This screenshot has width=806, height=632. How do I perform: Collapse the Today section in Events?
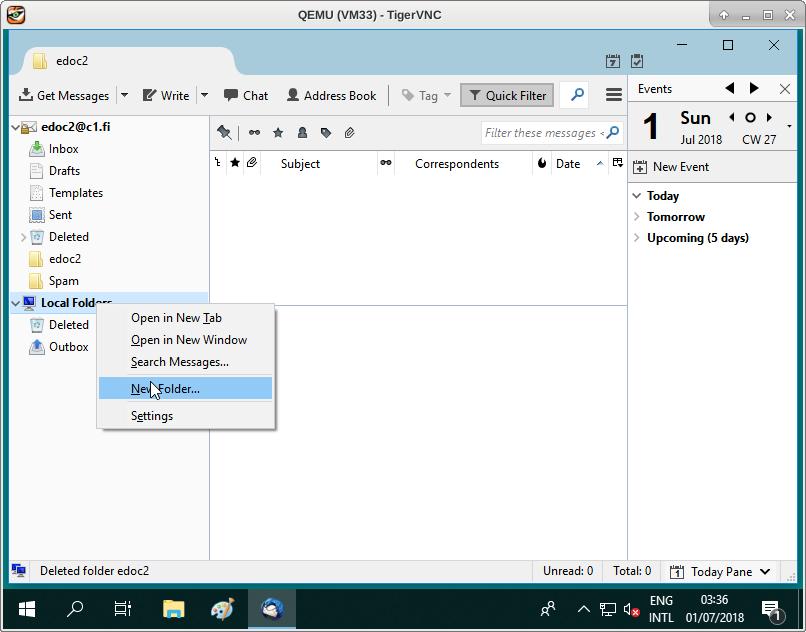[637, 196]
